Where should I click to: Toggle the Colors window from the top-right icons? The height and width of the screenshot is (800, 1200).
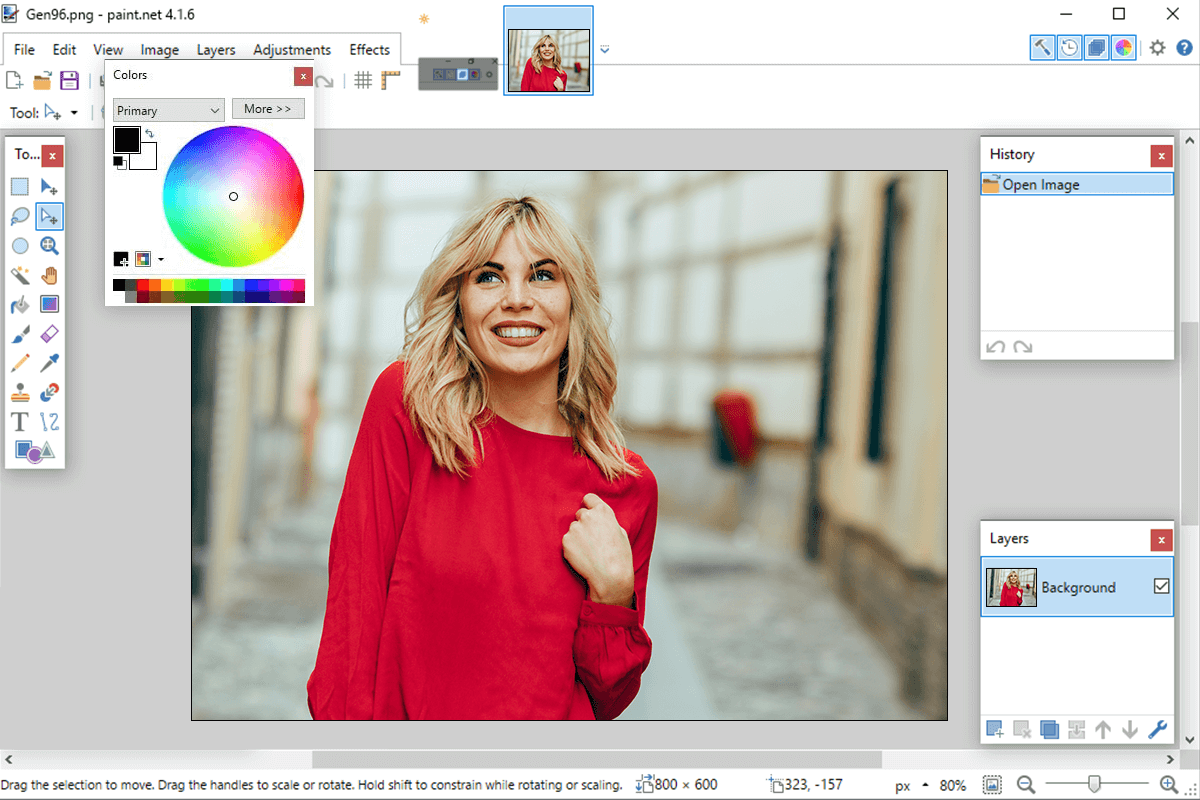tap(1123, 47)
